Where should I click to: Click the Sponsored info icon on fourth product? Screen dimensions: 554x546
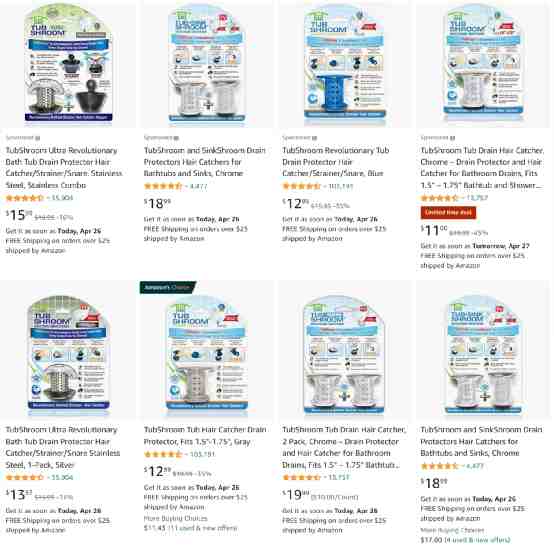453,138
